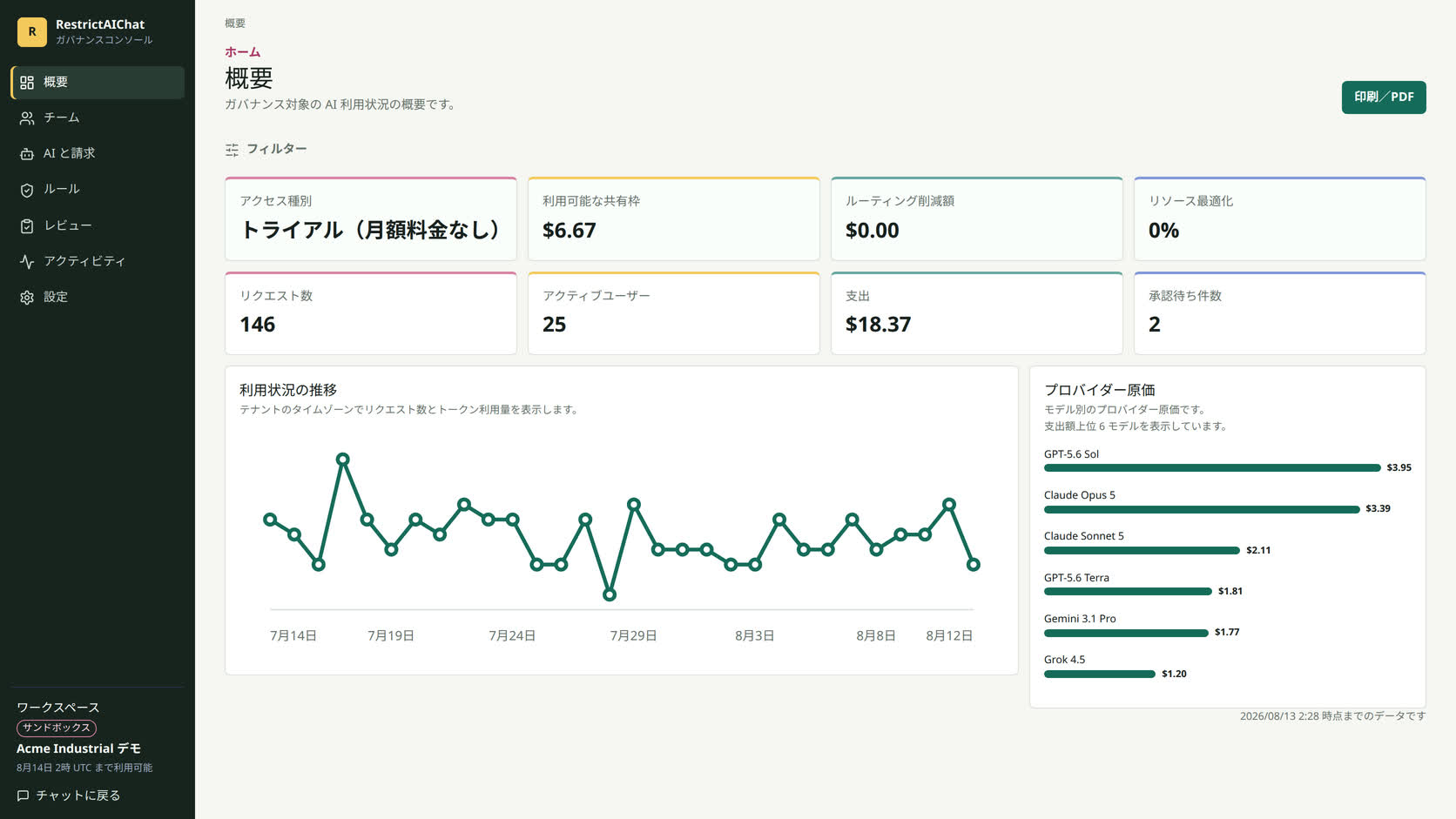Click the 8月3日 axis label
The height and width of the screenshot is (819, 1456).
(755, 636)
